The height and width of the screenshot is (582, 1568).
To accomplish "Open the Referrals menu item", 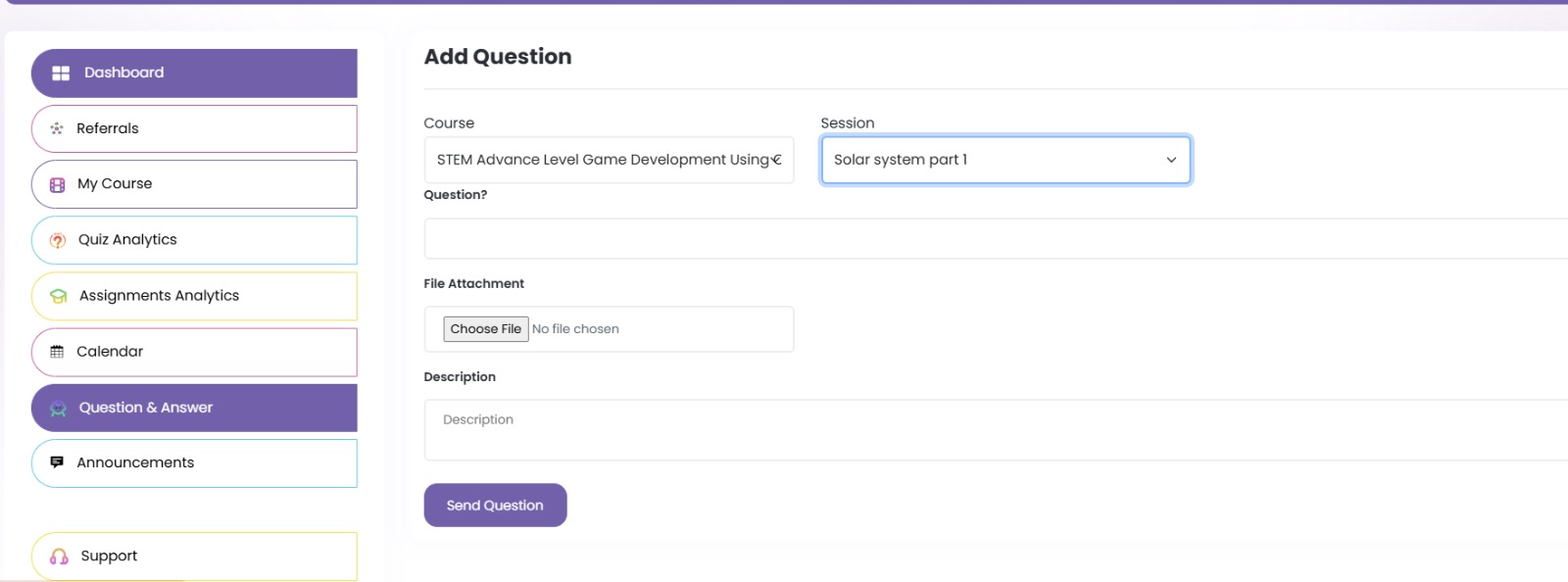I will 108,128.
